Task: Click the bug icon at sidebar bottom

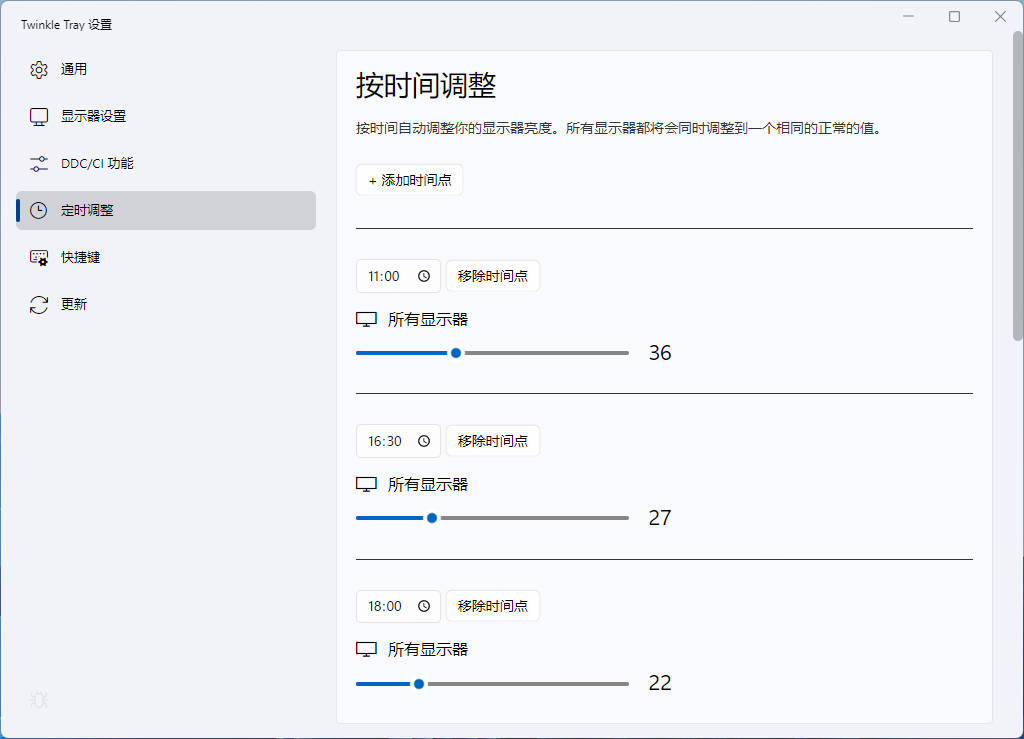Action: coord(39,700)
